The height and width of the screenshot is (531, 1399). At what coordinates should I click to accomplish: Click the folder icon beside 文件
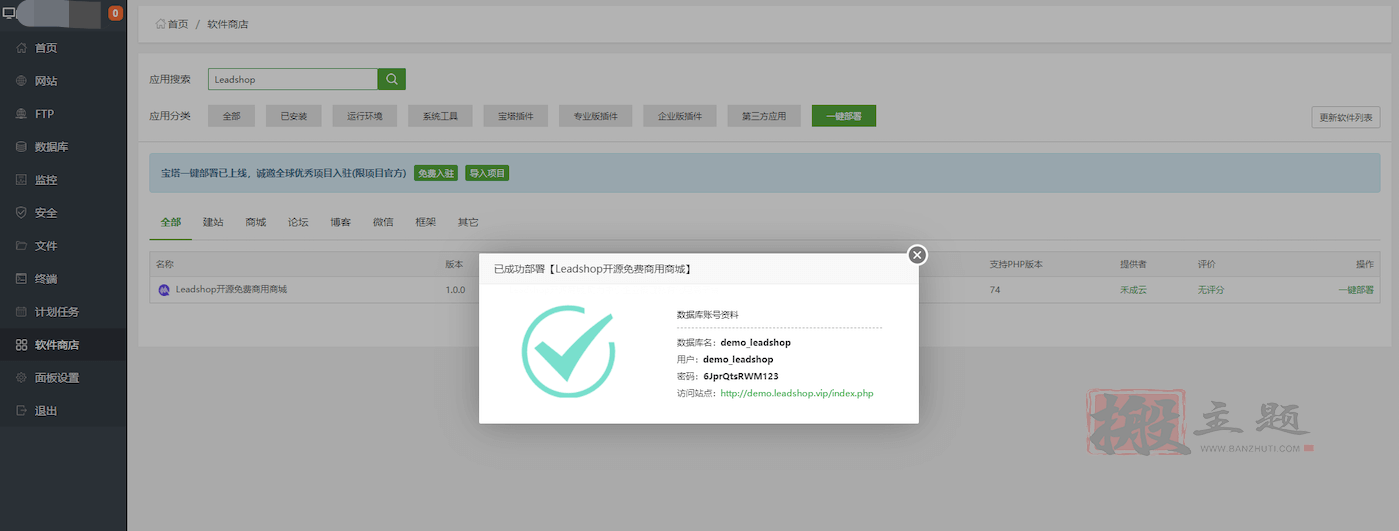pos(22,246)
